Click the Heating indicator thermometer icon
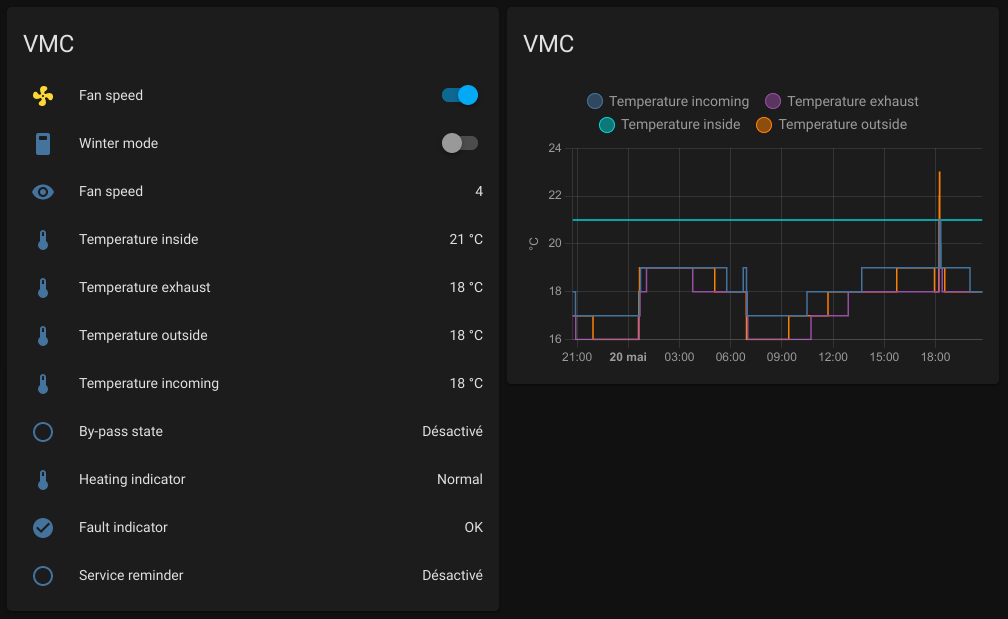This screenshot has height=619, width=1008. (x=42, y=480)
